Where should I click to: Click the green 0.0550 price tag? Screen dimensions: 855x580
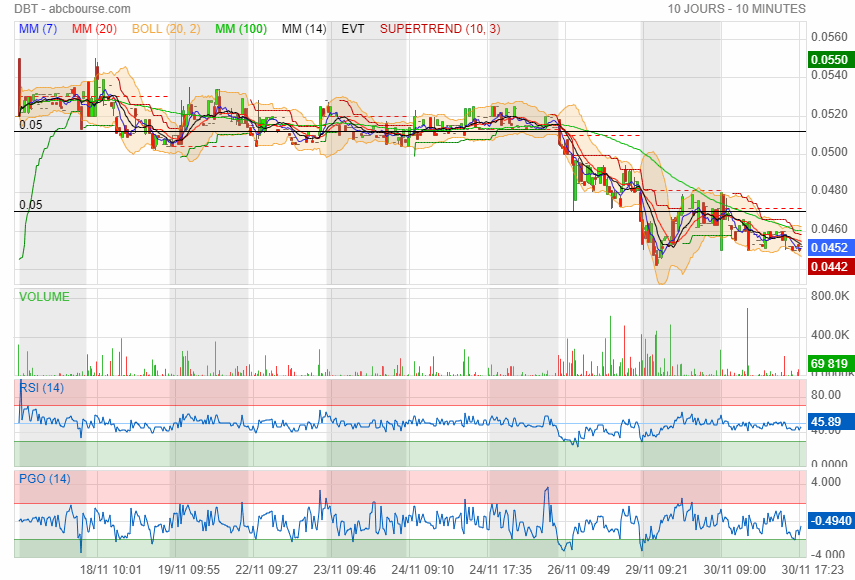(x=830, y=59)
